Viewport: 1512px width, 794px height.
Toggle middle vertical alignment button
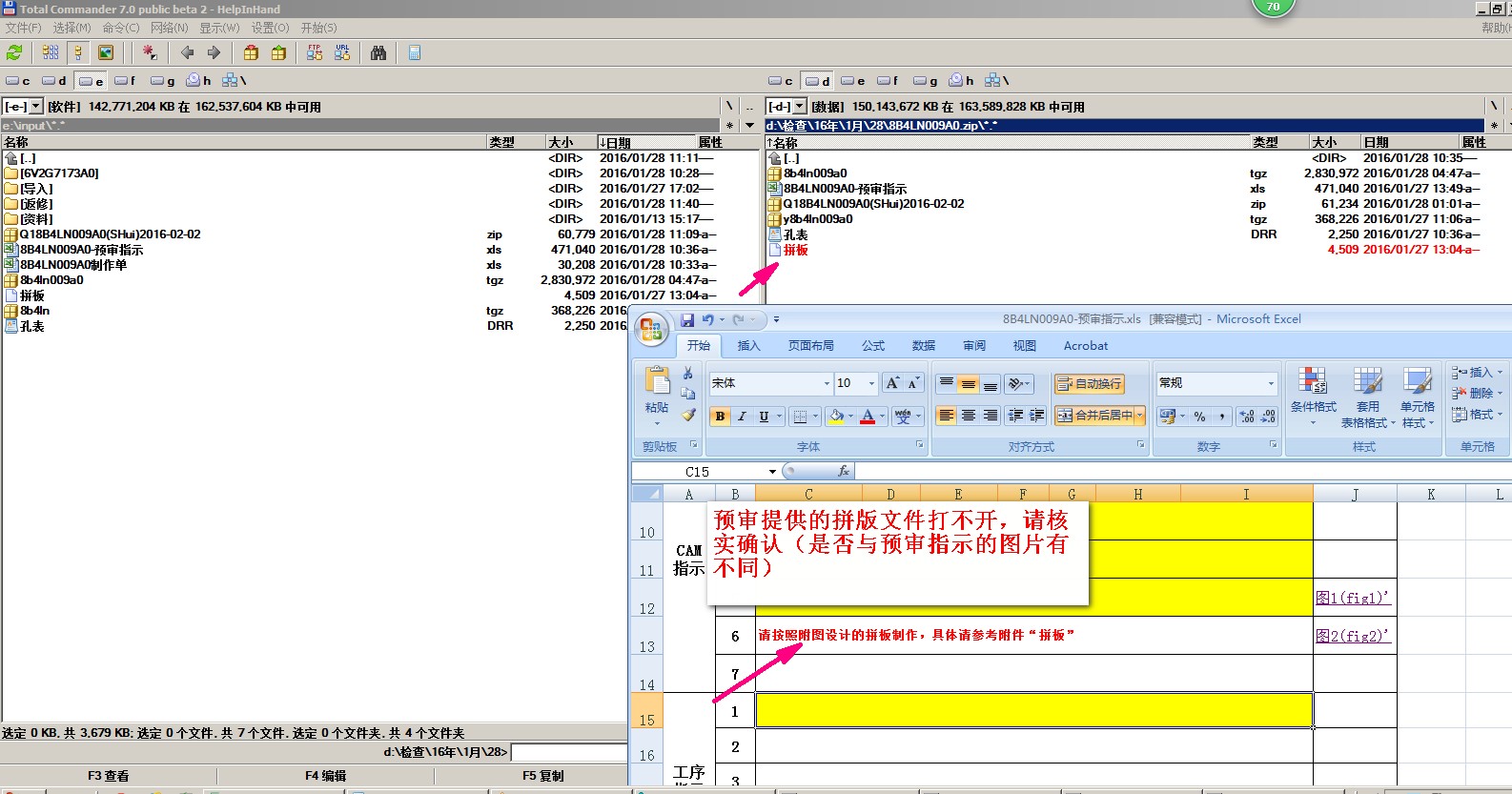click(969, 383)
